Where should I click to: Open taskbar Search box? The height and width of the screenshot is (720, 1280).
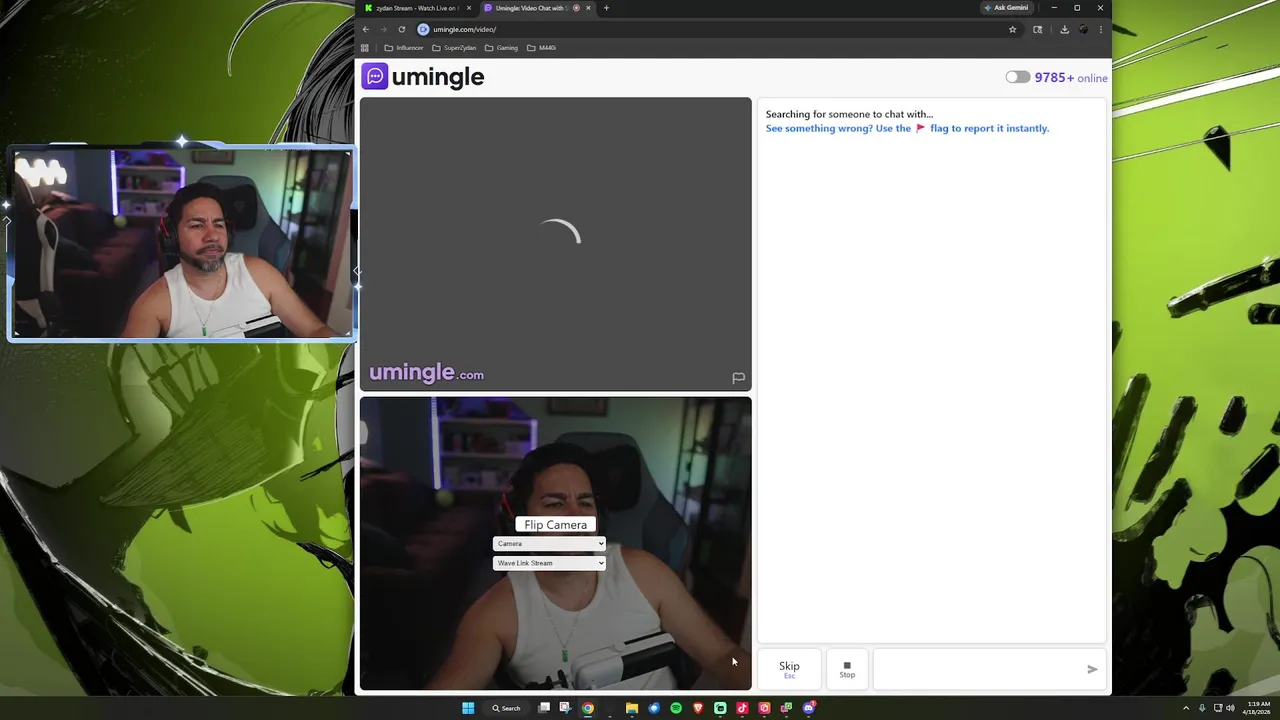point(506,708)
